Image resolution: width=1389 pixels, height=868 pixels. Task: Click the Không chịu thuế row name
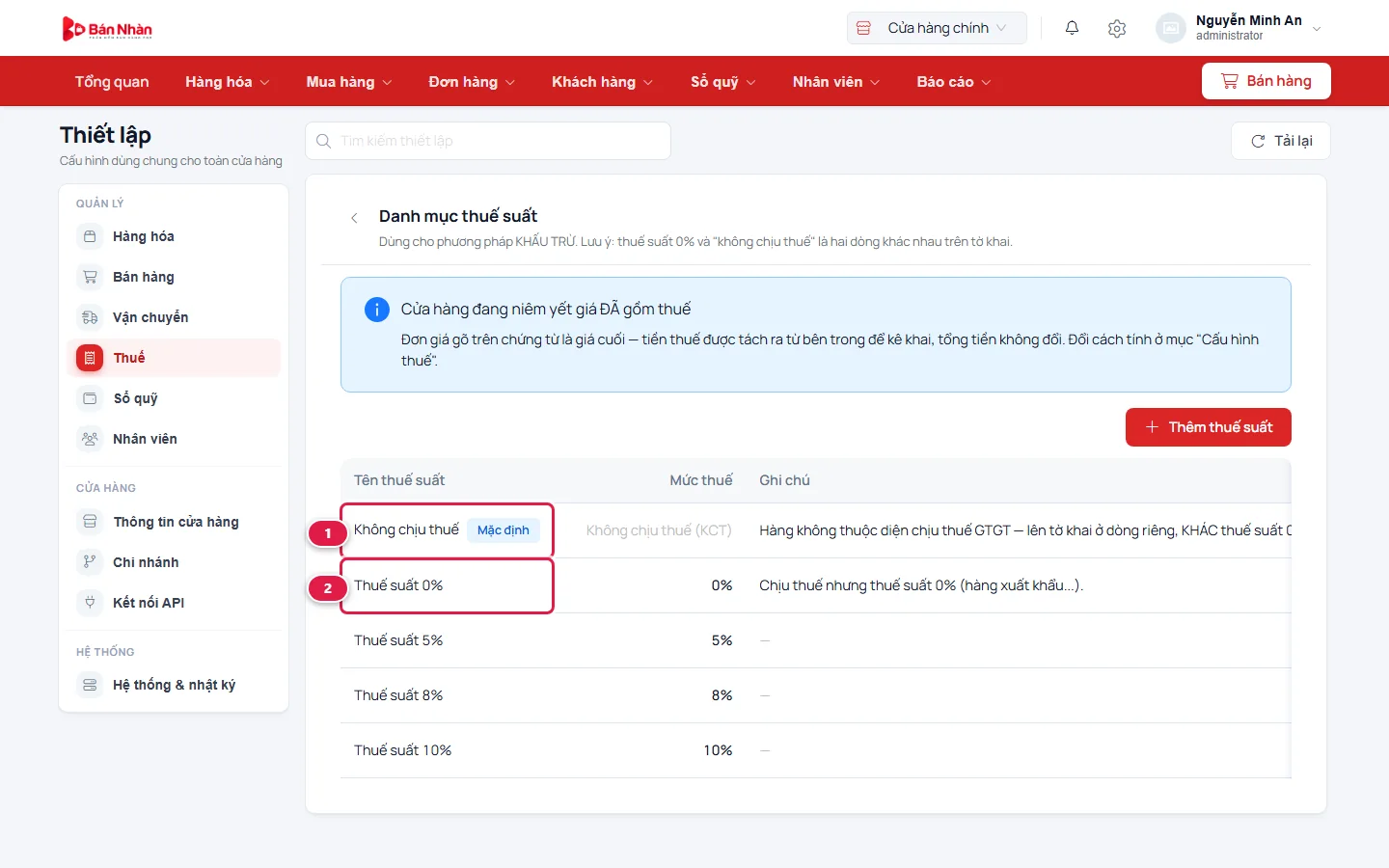[x=406, y=529]
